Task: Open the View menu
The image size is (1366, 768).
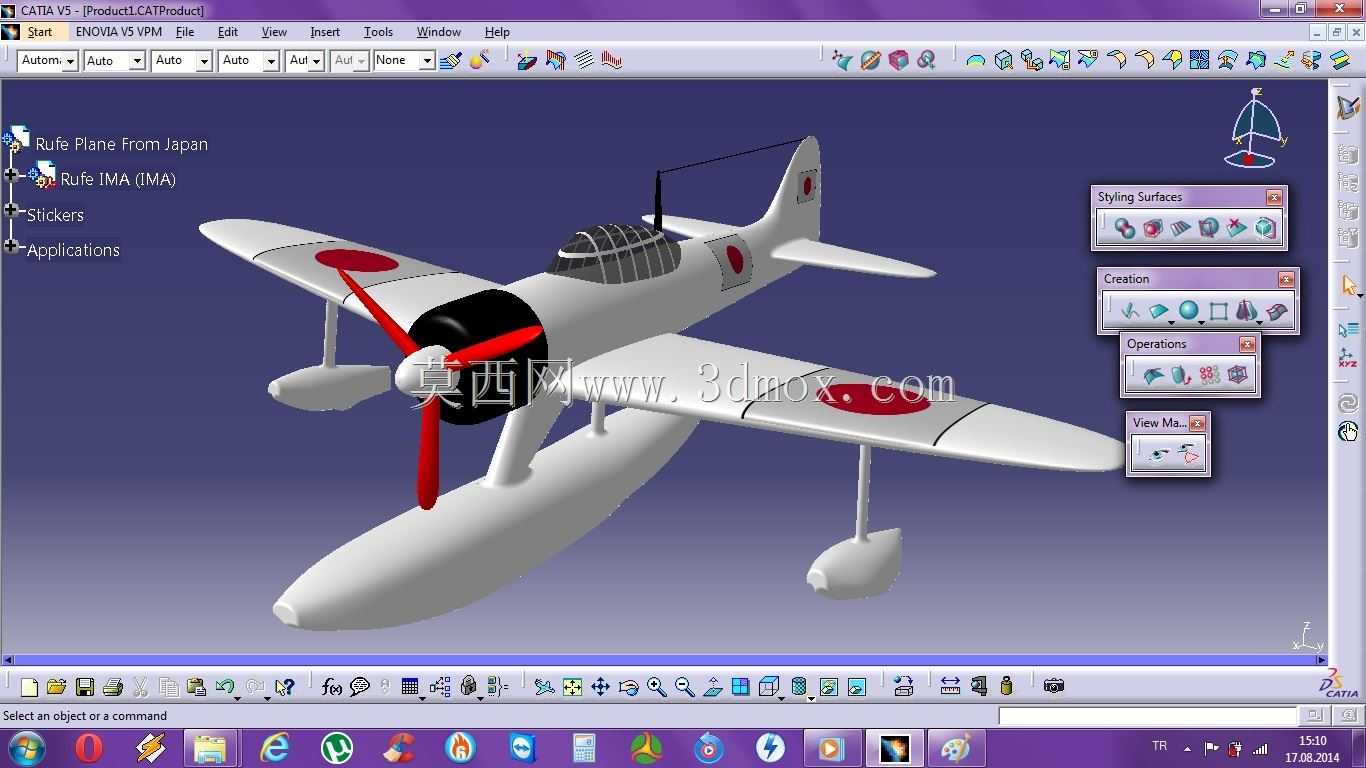Action: coord(274,32)
